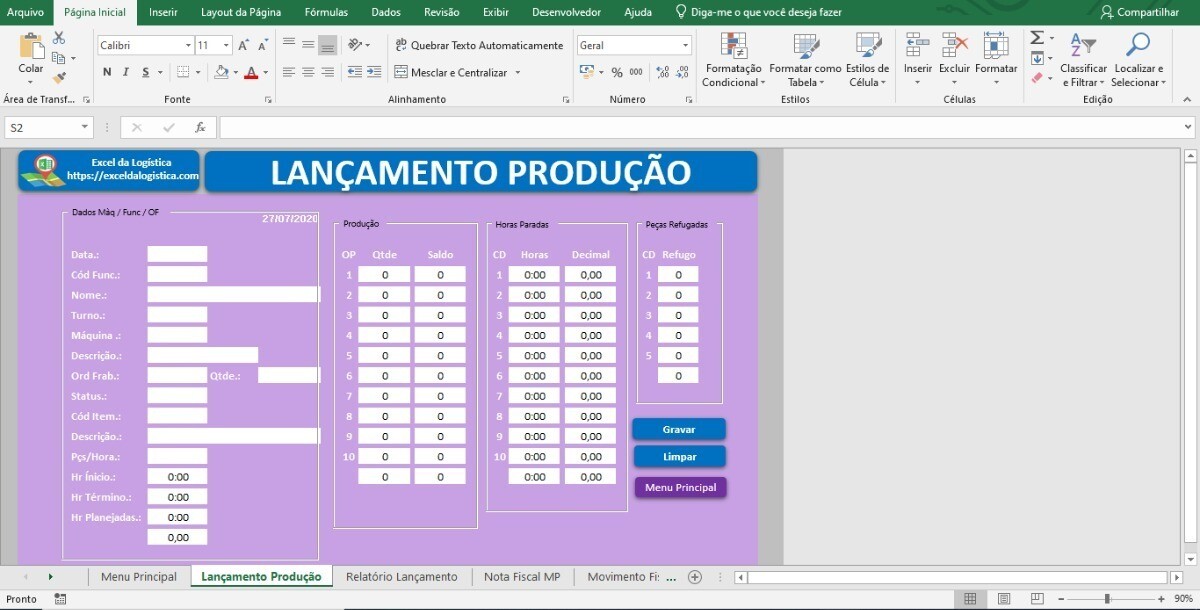Open Formatação Condicional in the ribbon

pyautogui.click(x=733, y=60)
